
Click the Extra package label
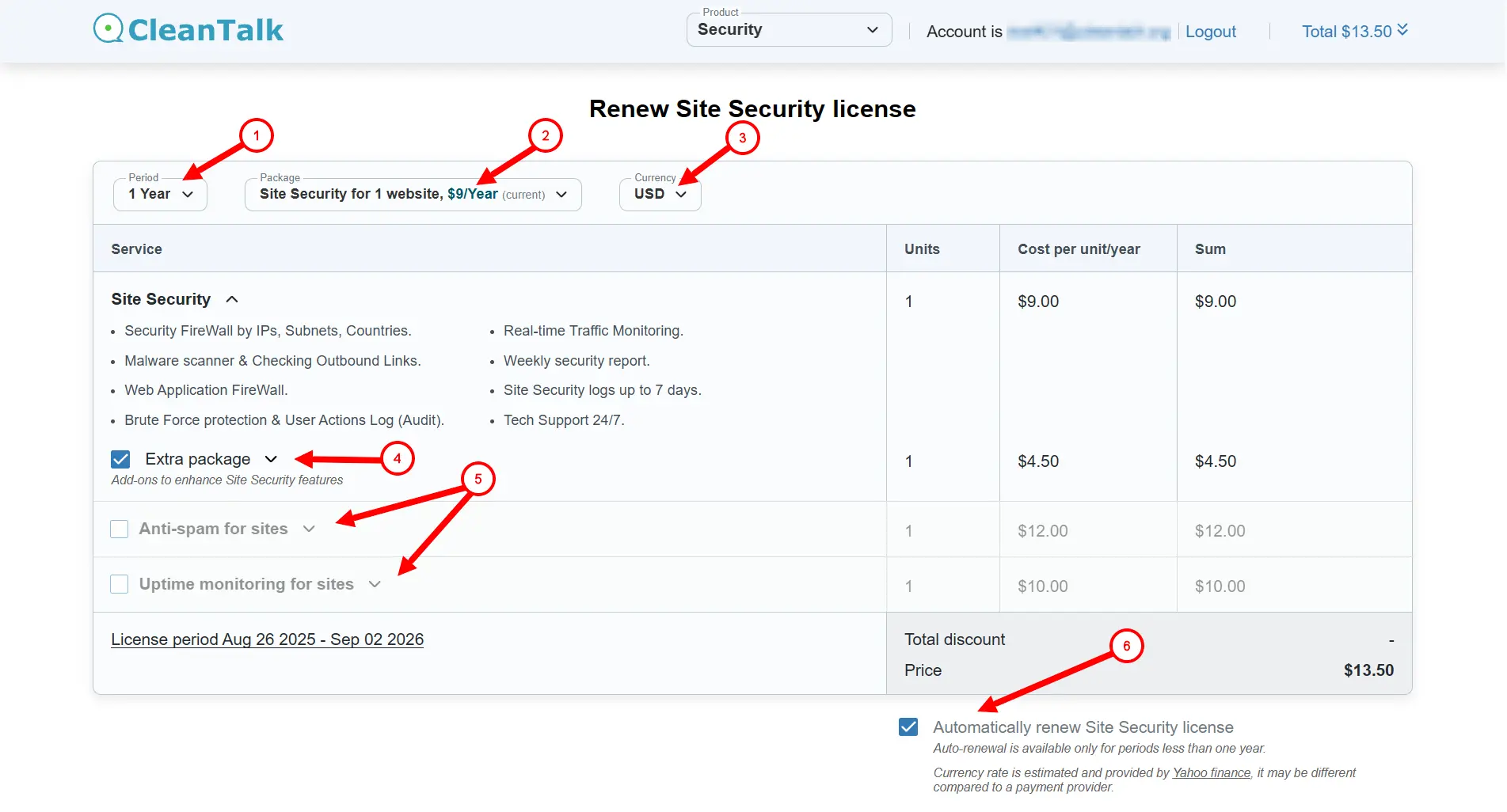tap(198, 459)
